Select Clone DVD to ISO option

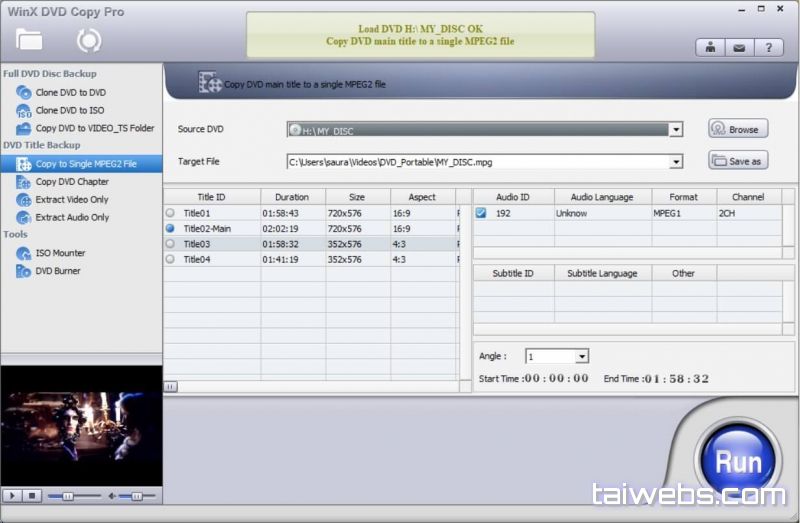(69, 110)
